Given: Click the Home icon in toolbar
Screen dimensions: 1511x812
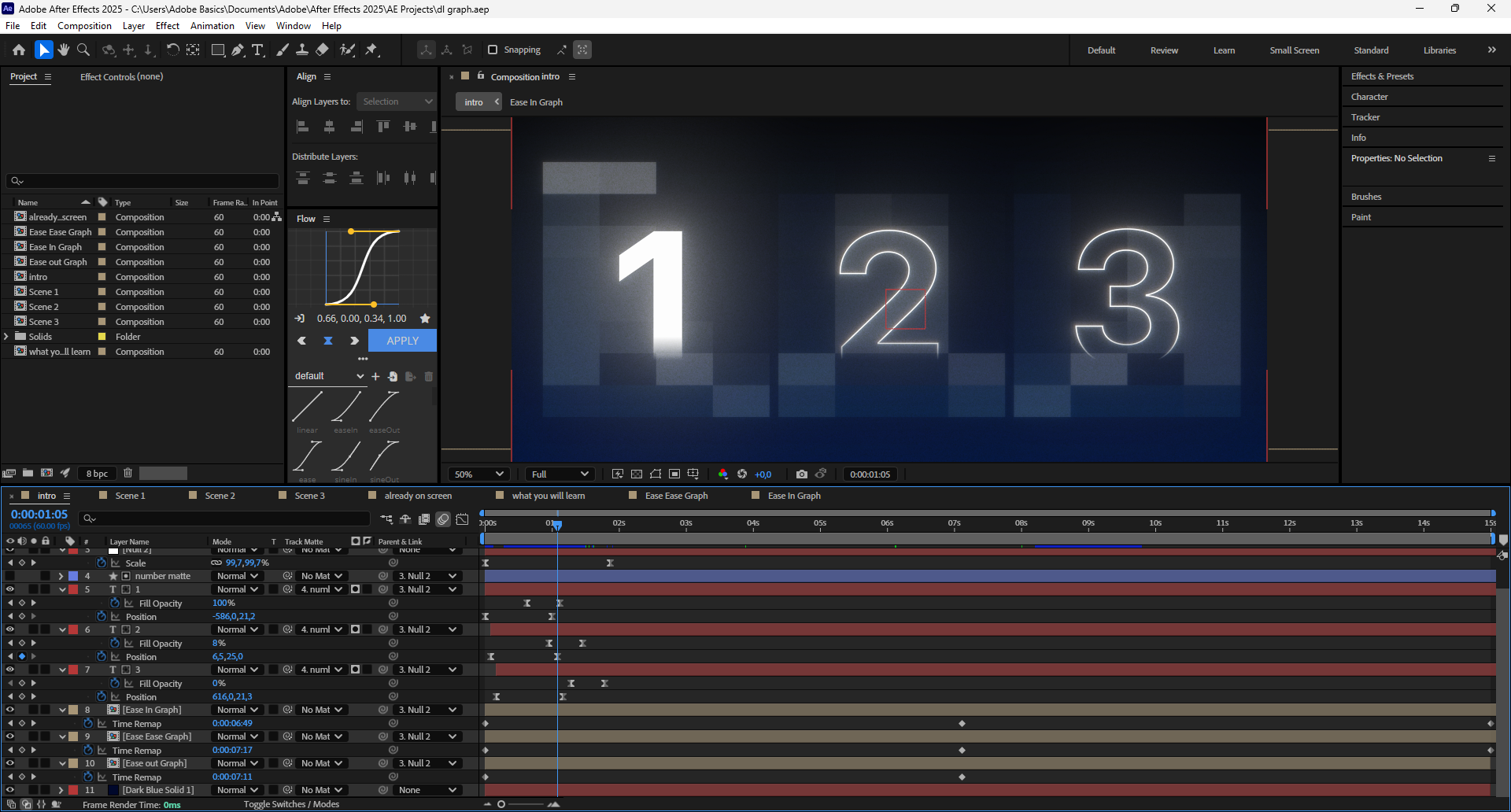Looking at the screenshot, I should pyautogui.click(x=19, y=50).
